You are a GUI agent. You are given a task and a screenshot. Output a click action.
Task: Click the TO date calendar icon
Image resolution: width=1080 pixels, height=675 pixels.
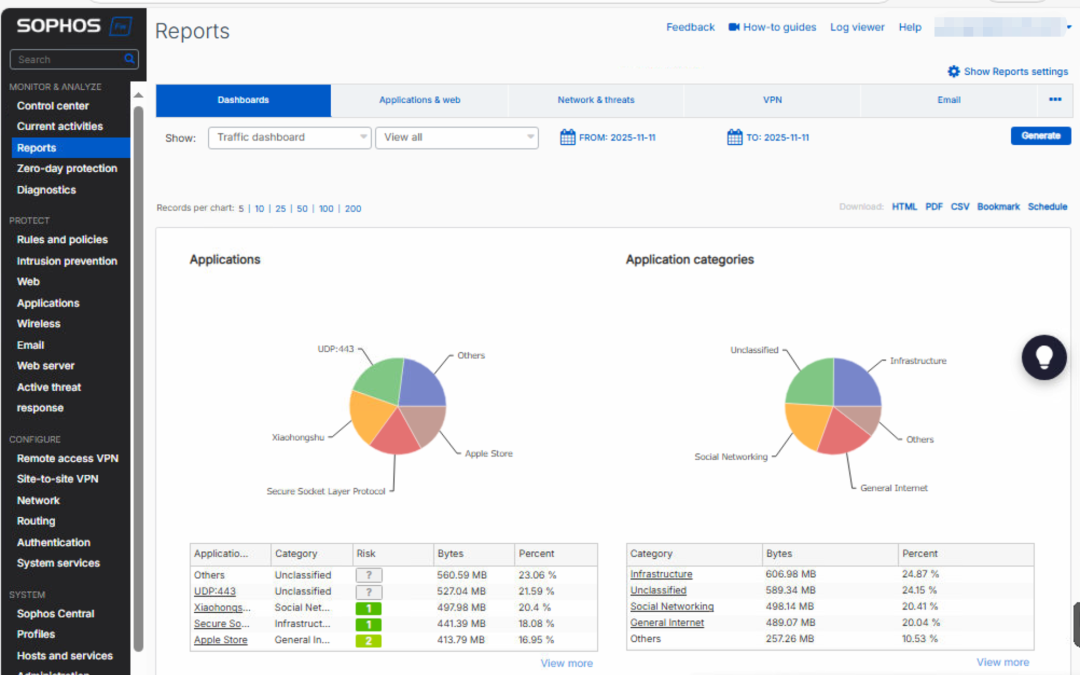tap(734, 137)
